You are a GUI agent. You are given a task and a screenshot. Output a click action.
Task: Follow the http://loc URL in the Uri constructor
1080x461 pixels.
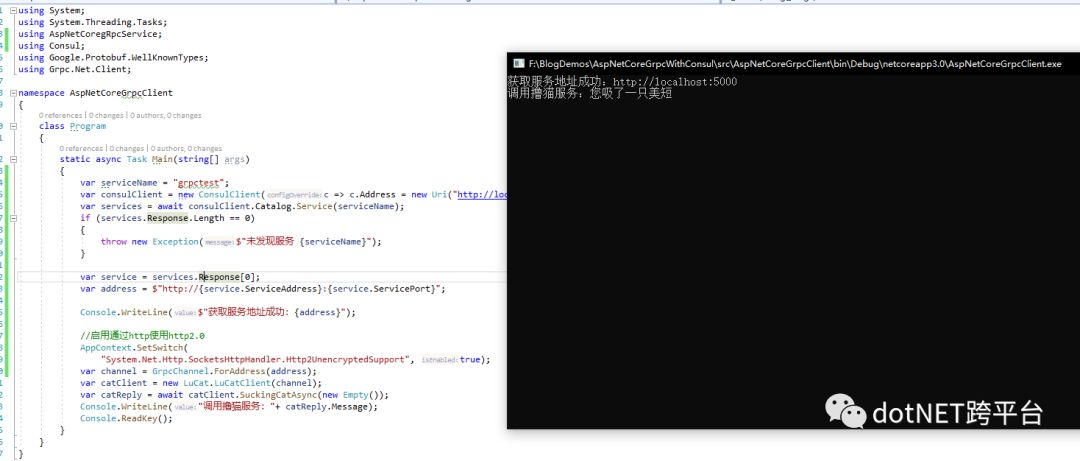481,195
